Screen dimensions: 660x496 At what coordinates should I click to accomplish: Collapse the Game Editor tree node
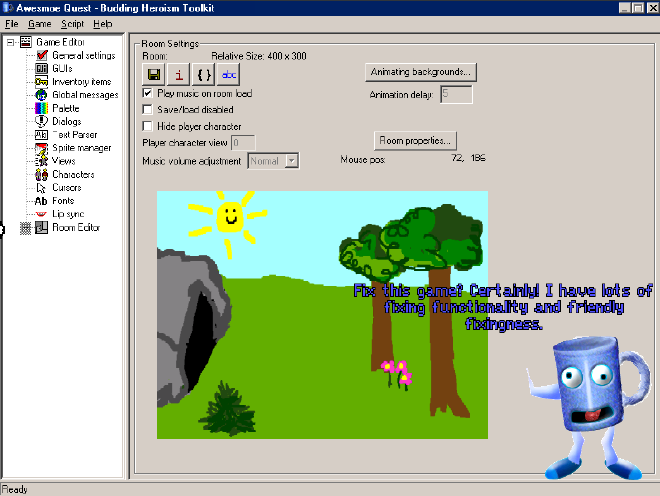pos(10,42)
